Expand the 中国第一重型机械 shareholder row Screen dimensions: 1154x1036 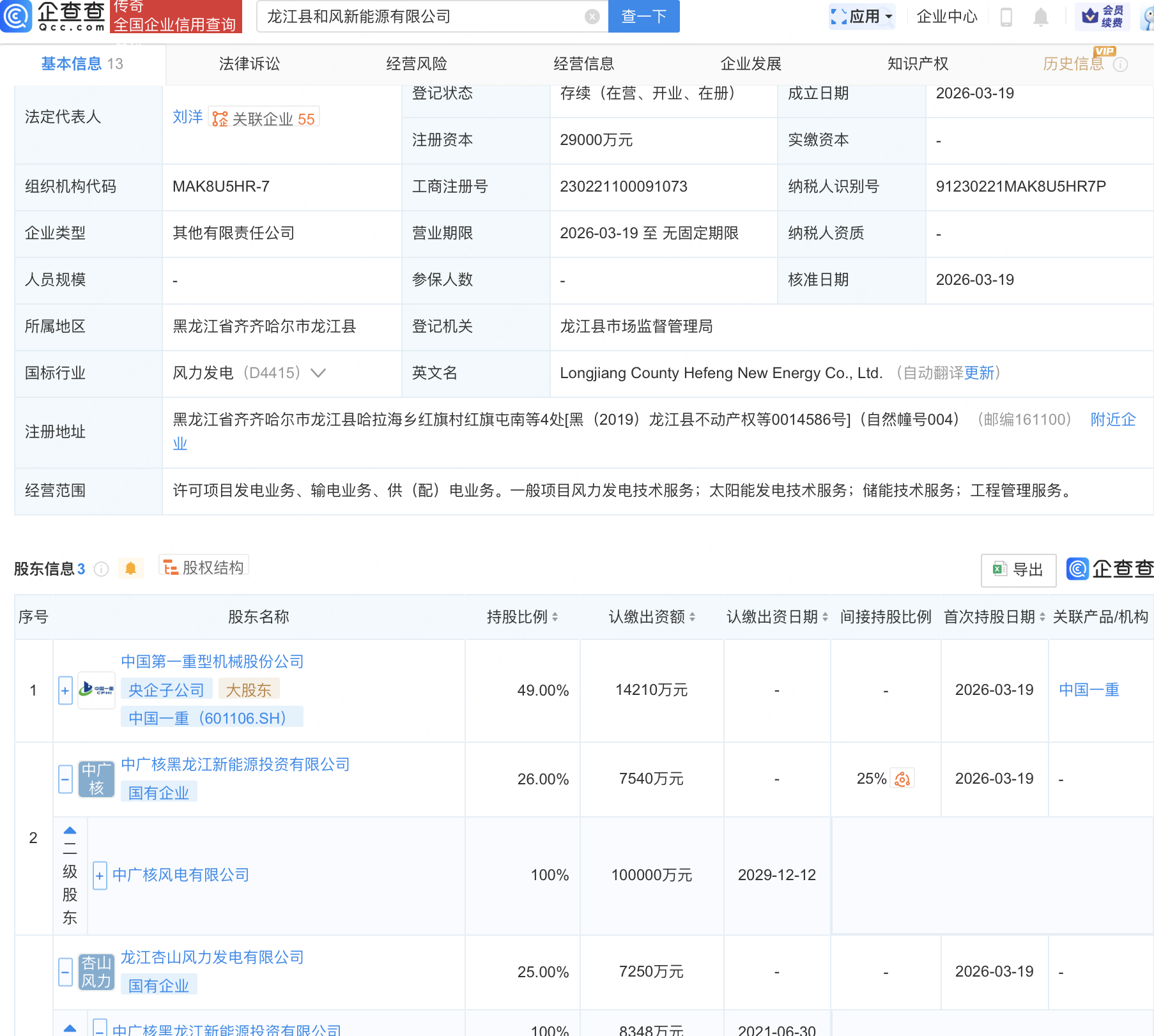tap(65, 690)
